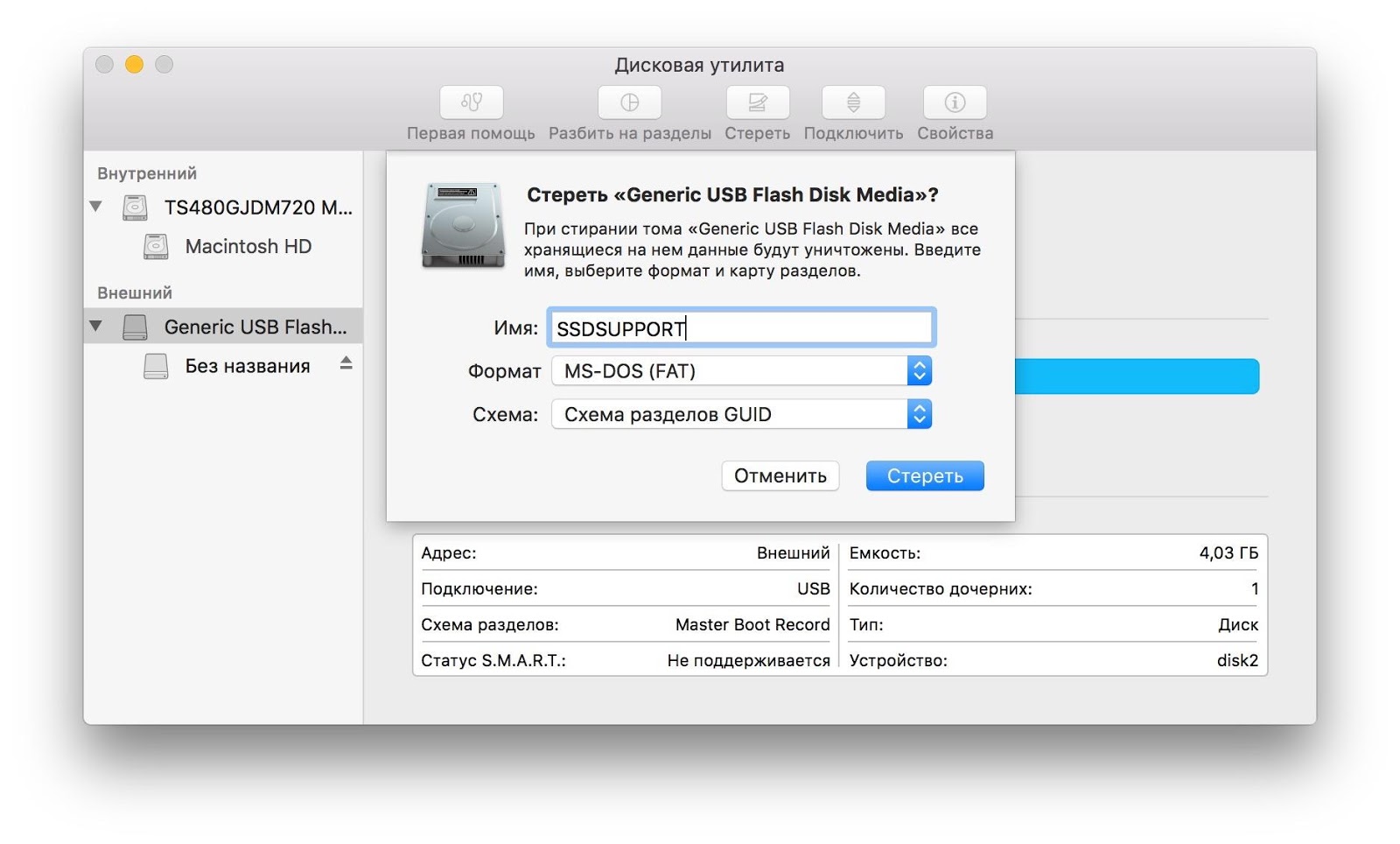Select Generic USB Flash disk in sidebar
The height and width of the screenshot is (844, 1400).
click(255, 327)
